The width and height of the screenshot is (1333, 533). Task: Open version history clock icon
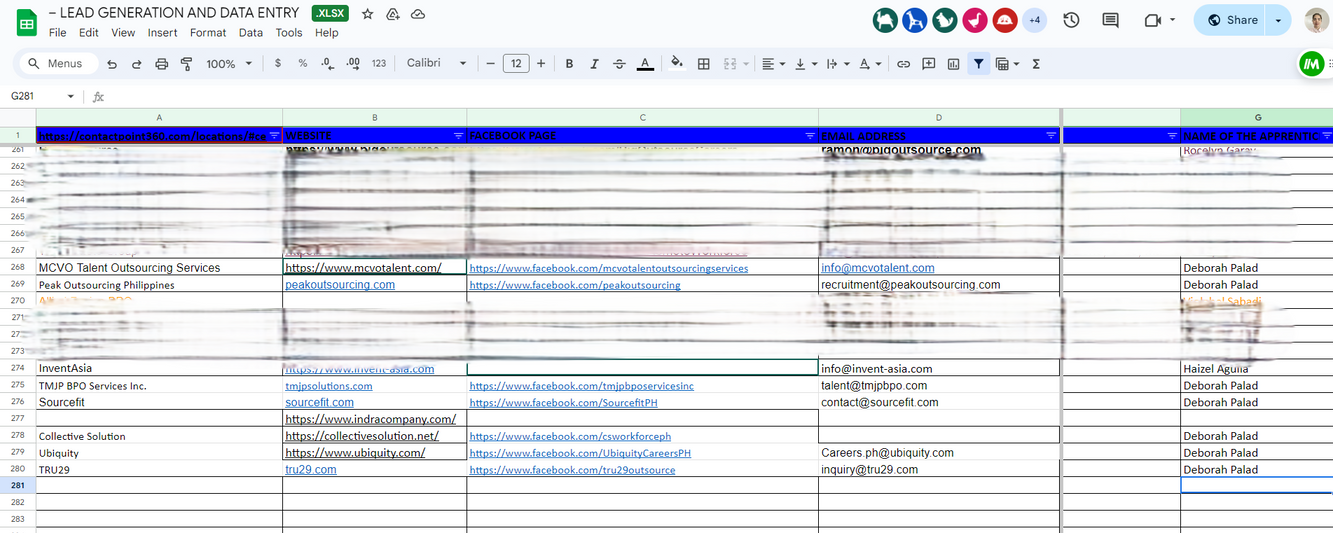tap(1071, 20)
